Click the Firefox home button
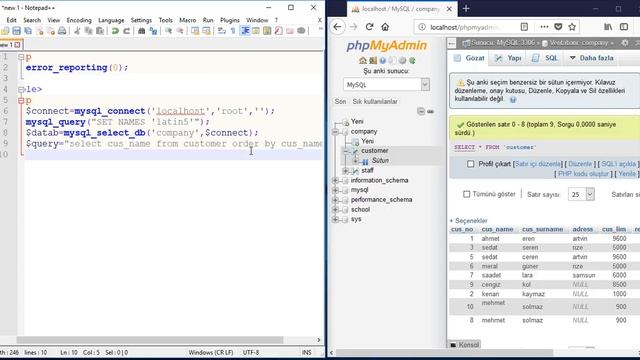This screenshot has width=640, height=360. (x=385, y=27)
